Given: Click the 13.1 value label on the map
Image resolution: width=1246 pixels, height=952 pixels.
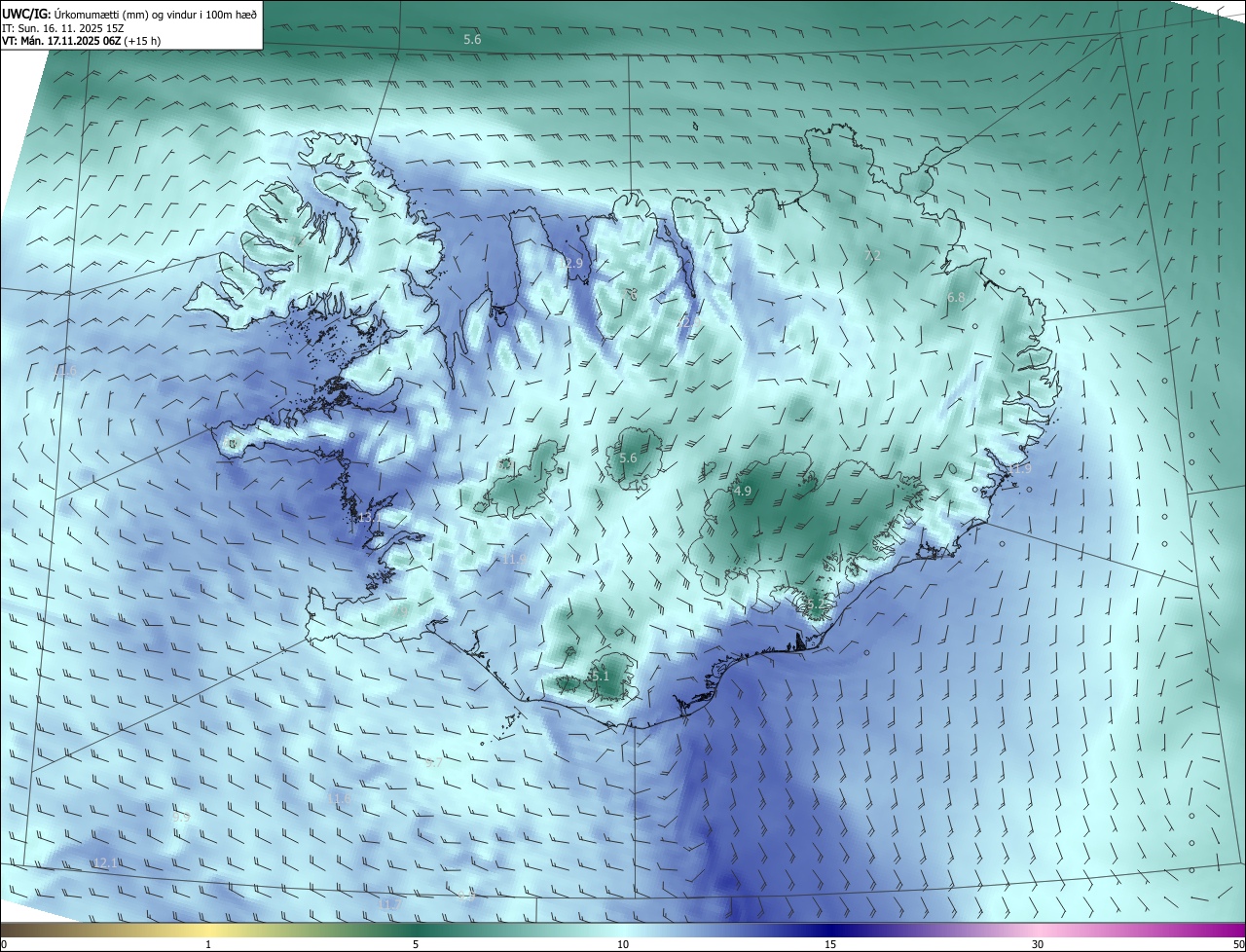Looking at the screenshot, I should pyautogui.click(x=369, y=518).
